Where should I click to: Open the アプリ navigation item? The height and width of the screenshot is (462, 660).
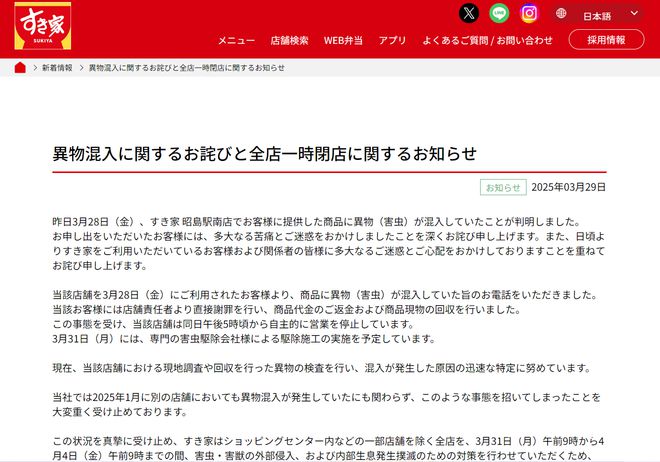coord(392,40)
